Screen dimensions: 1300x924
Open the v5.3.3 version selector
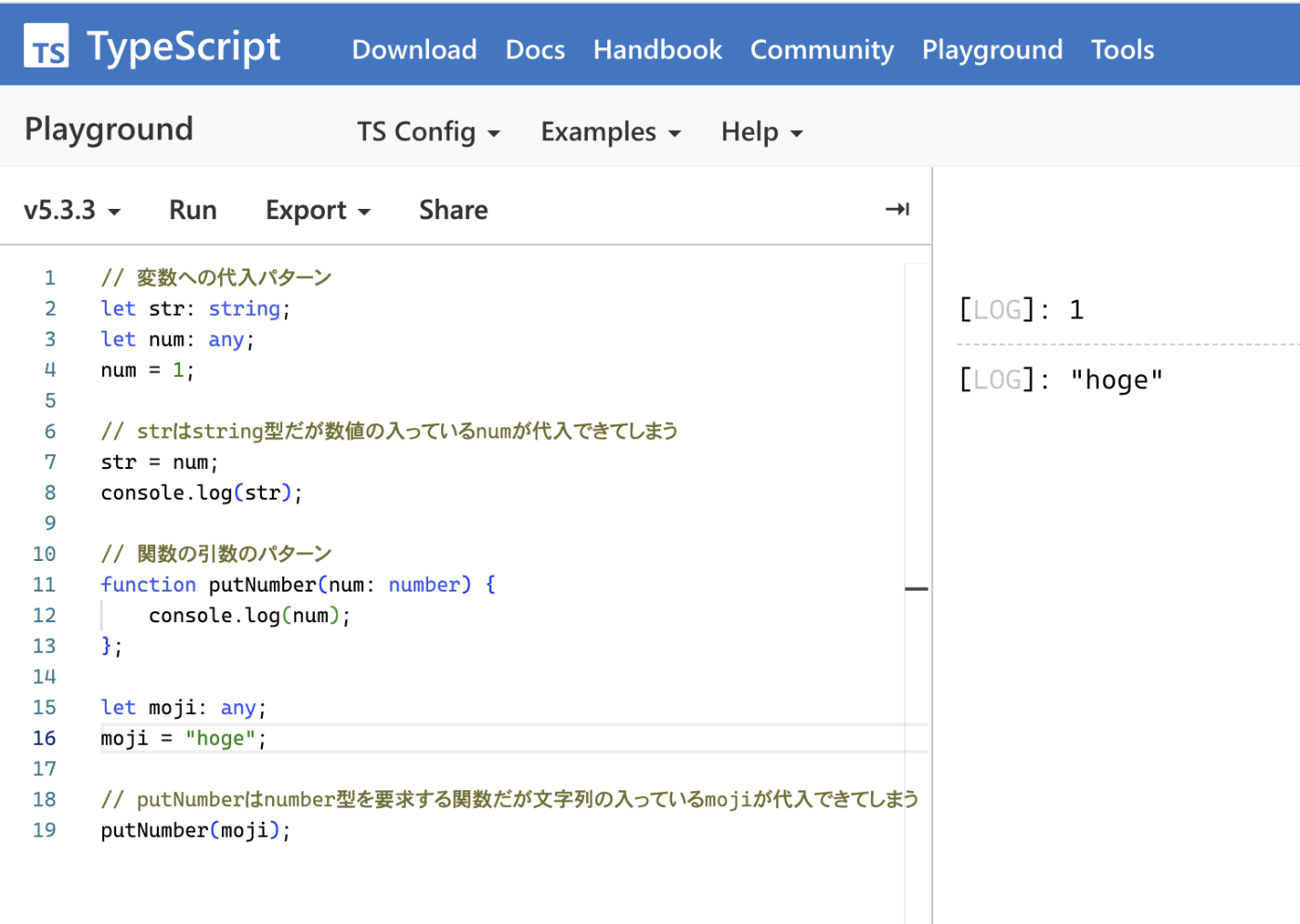(x=72, y=210)
